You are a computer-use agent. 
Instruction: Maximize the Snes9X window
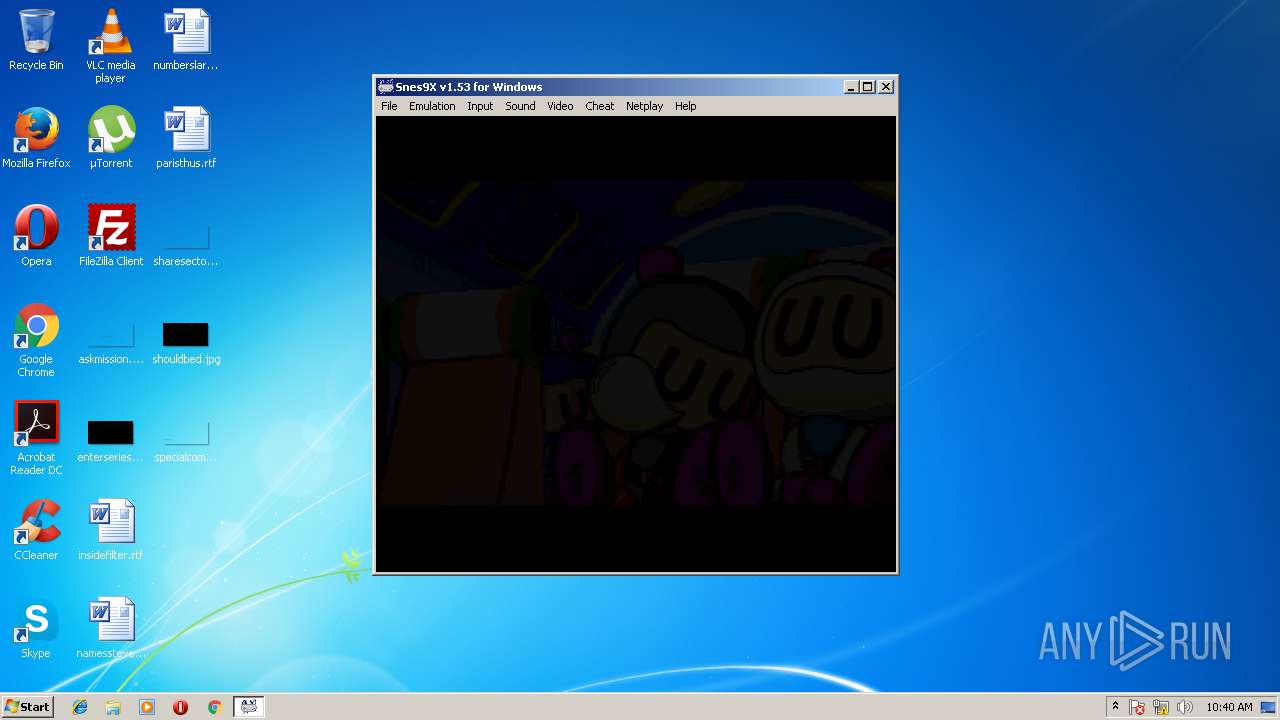(868, 87)
